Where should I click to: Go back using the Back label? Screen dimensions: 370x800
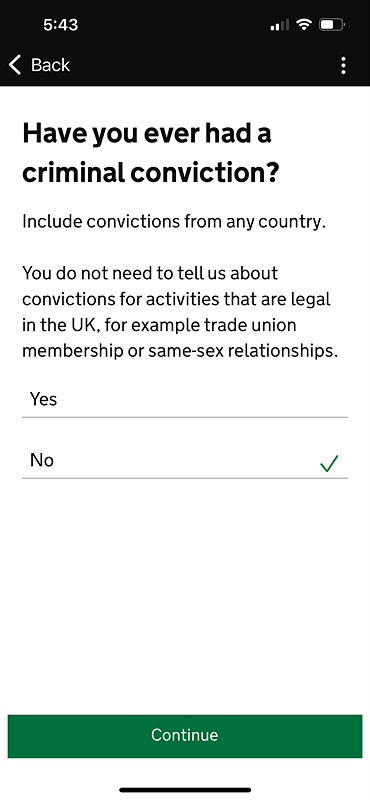coord(50,65)
